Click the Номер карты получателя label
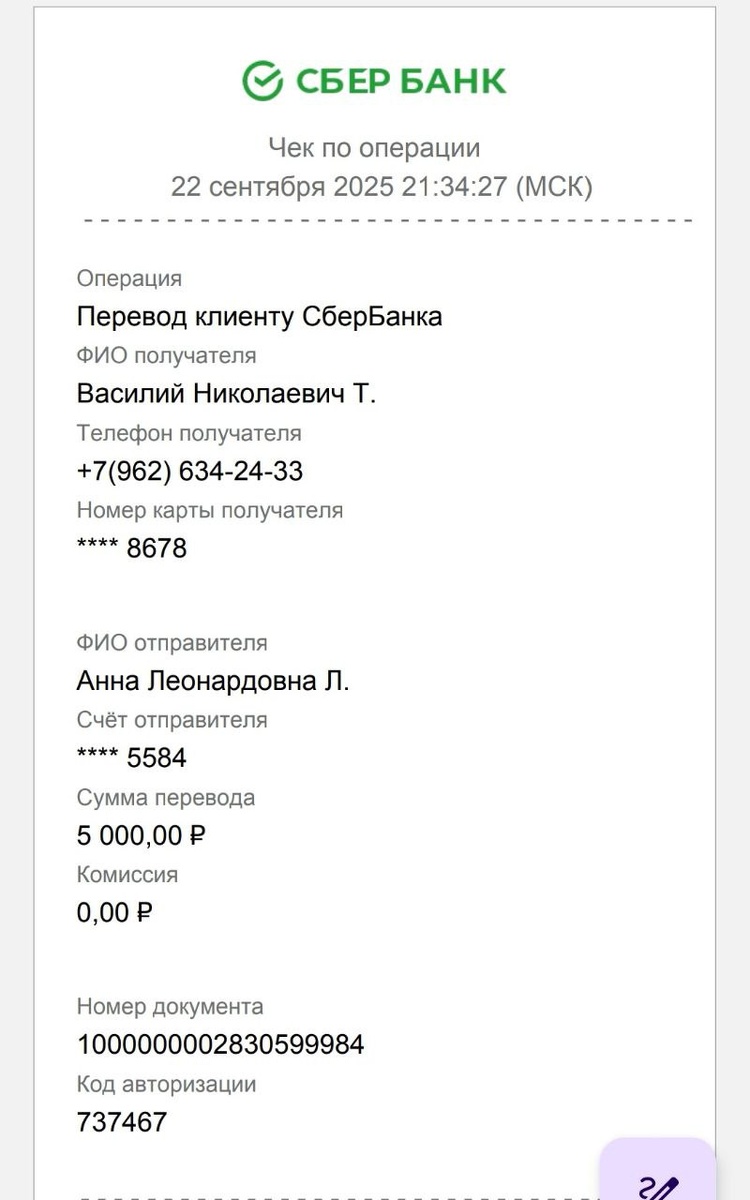The width and height of the screenshot is (750, 1200). pos(210,511)
